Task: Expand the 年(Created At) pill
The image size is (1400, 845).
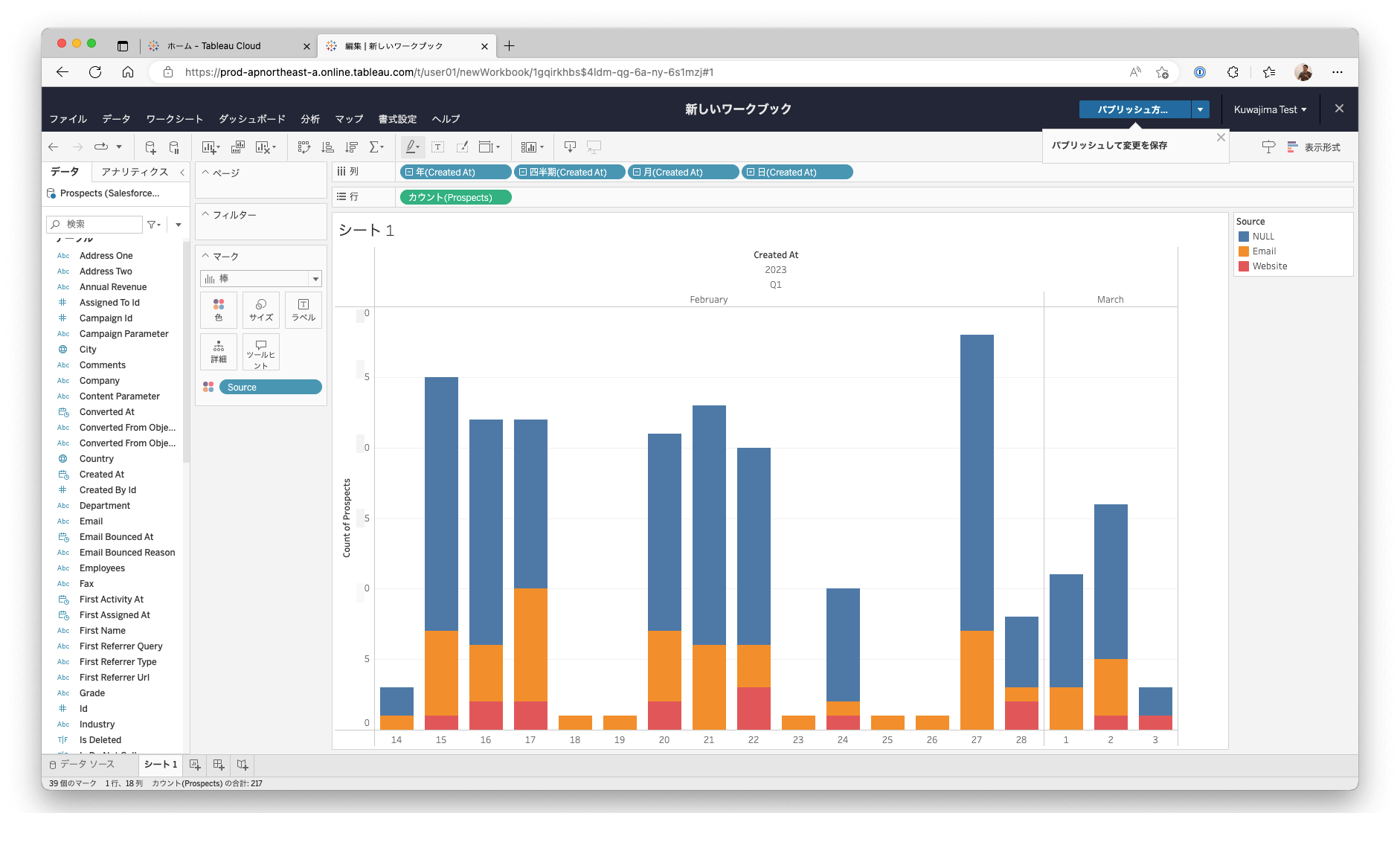Action: coord(409,173)
